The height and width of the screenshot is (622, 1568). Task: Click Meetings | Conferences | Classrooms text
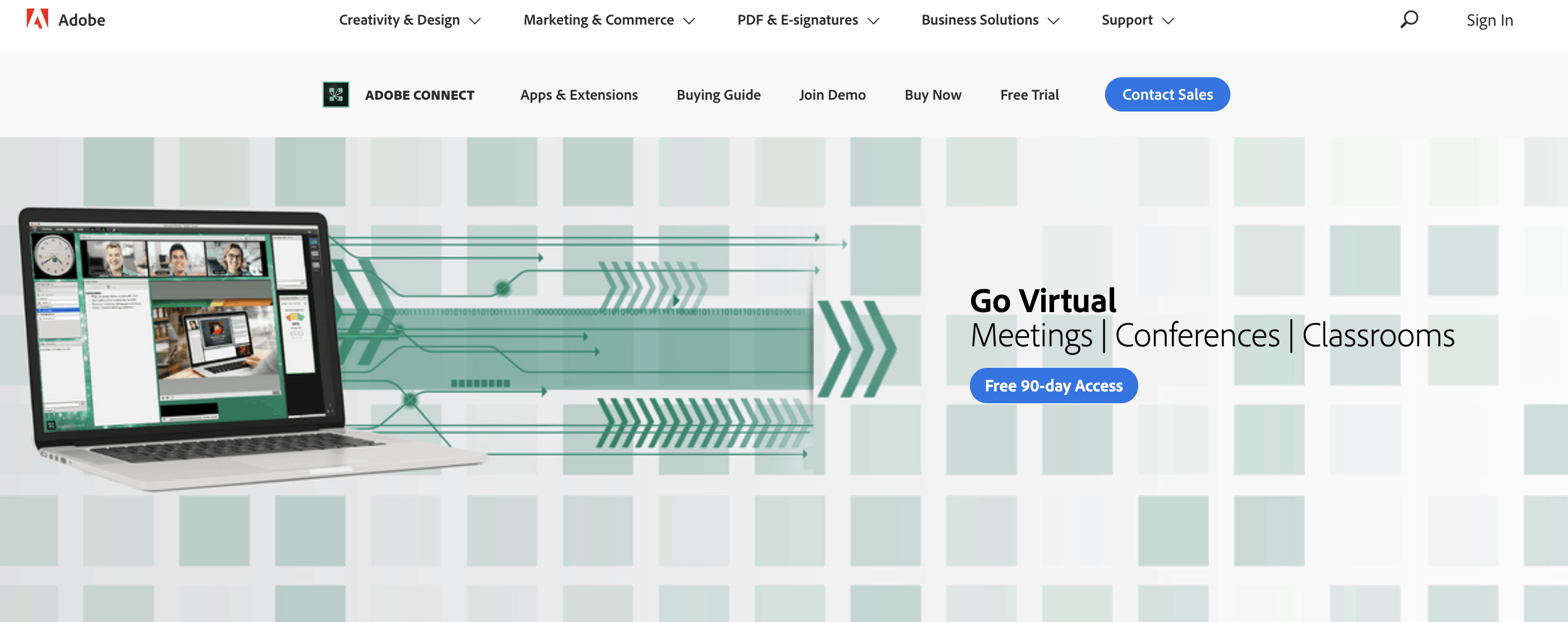click(1212, 335)
